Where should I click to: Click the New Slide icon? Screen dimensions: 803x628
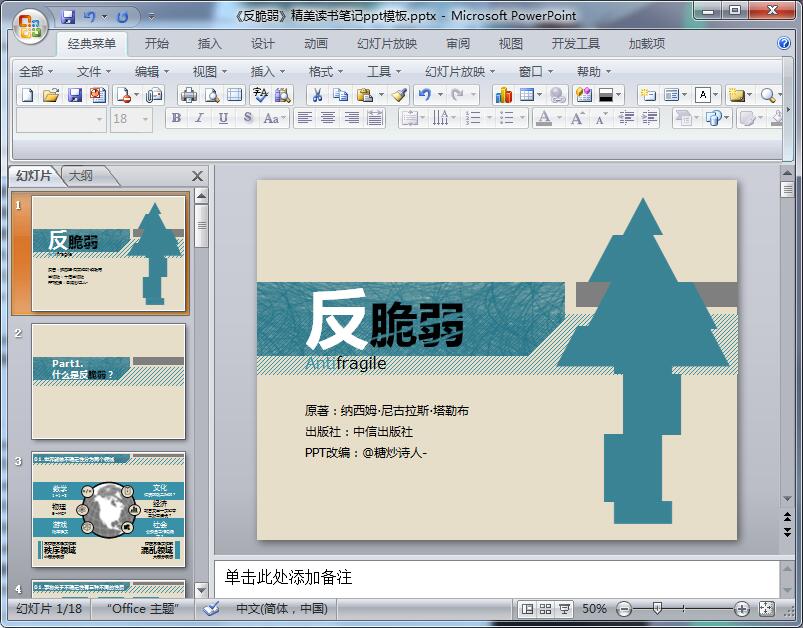(648, 95)
